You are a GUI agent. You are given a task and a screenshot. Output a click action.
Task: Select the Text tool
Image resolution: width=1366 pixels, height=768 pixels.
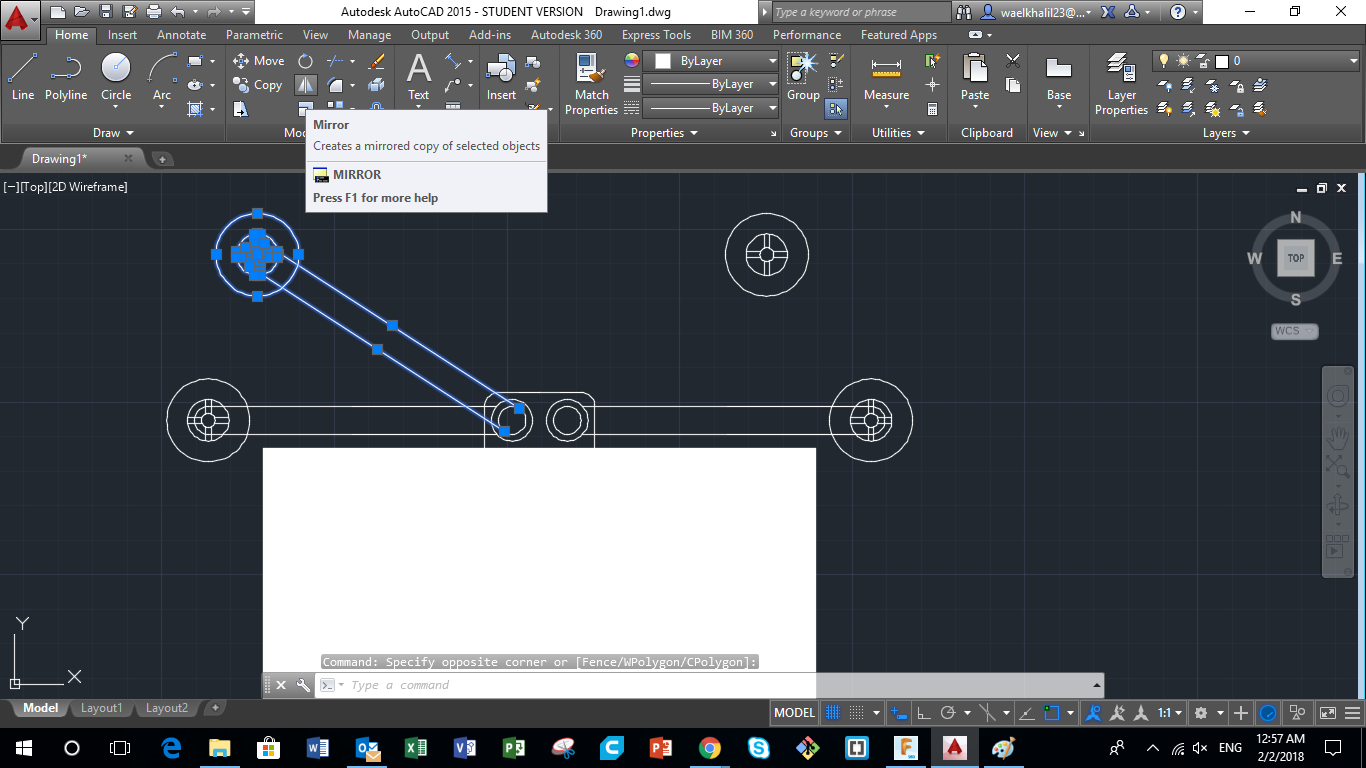[x=419, y=77]
